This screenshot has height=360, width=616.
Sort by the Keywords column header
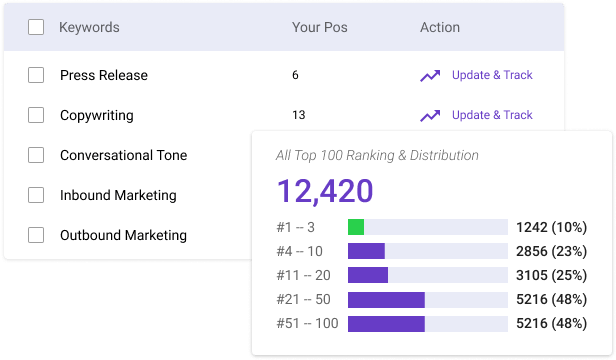pos(89,27)
